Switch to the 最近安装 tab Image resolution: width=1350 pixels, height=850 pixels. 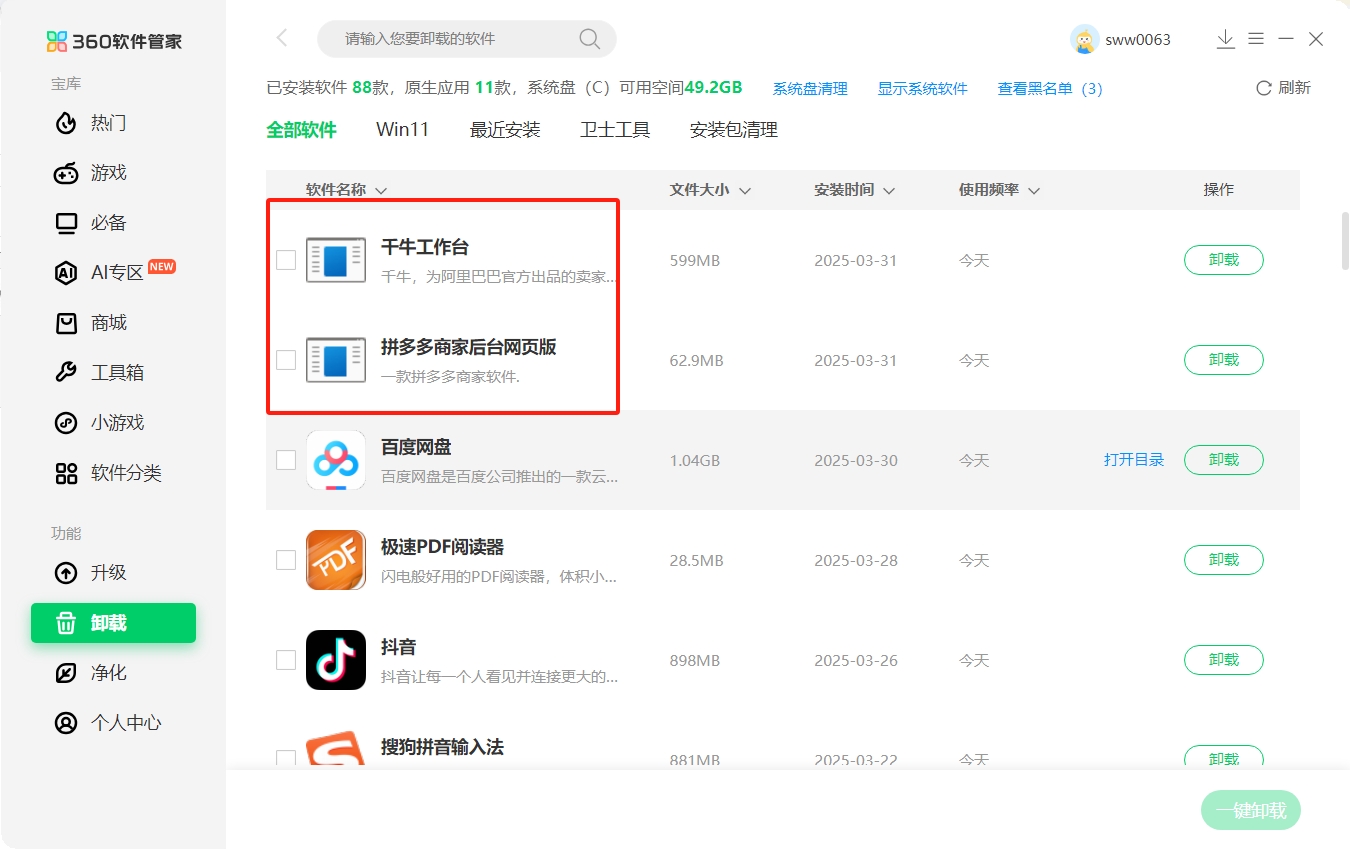point(505,130)
